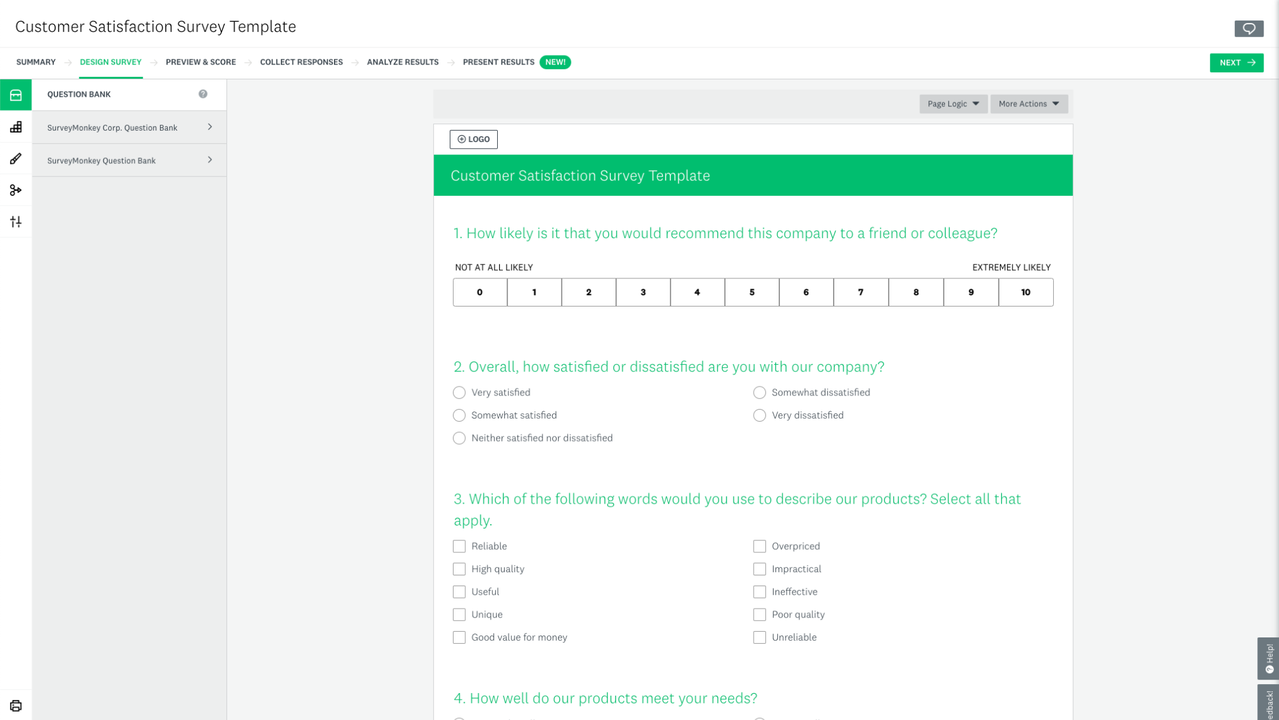The height and width of the screenshot is (720, 1279).
Task: Click the Question Bank help question mark
Action: point(203,94)
